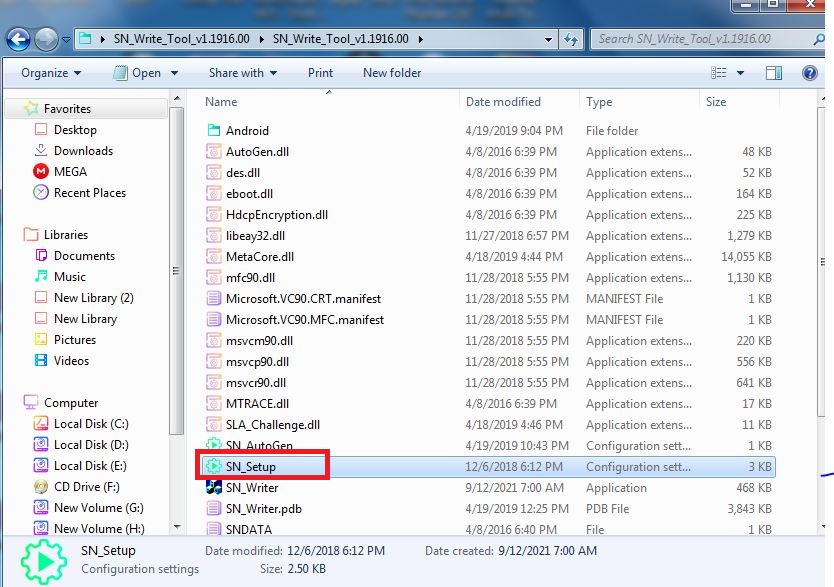Viewport: 834px width, 587px height.
Task: Open the Pictures library
Action: point(75,340)
